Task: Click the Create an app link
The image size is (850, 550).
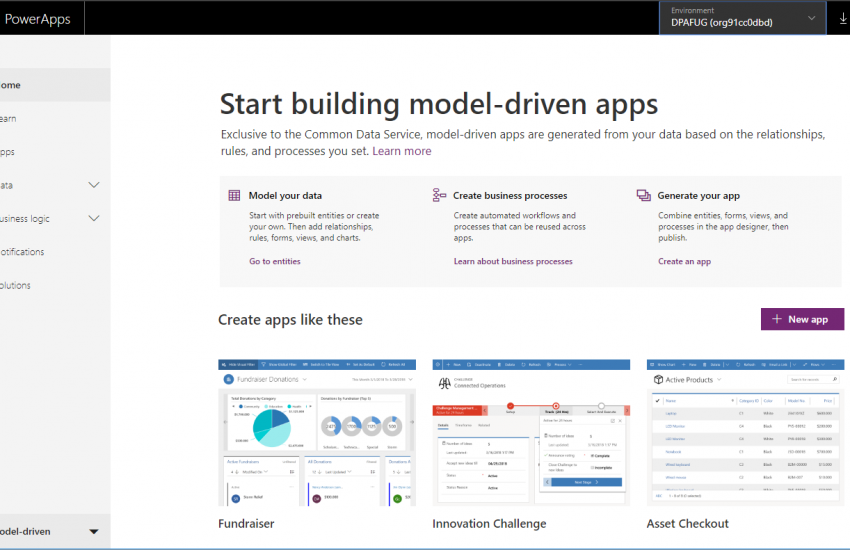Action: click(x=684, y=261)
